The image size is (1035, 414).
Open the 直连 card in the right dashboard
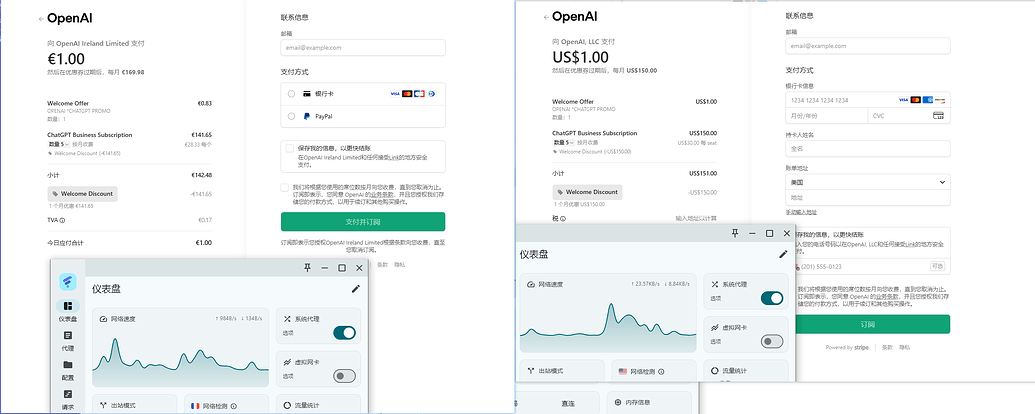[558, 401]
